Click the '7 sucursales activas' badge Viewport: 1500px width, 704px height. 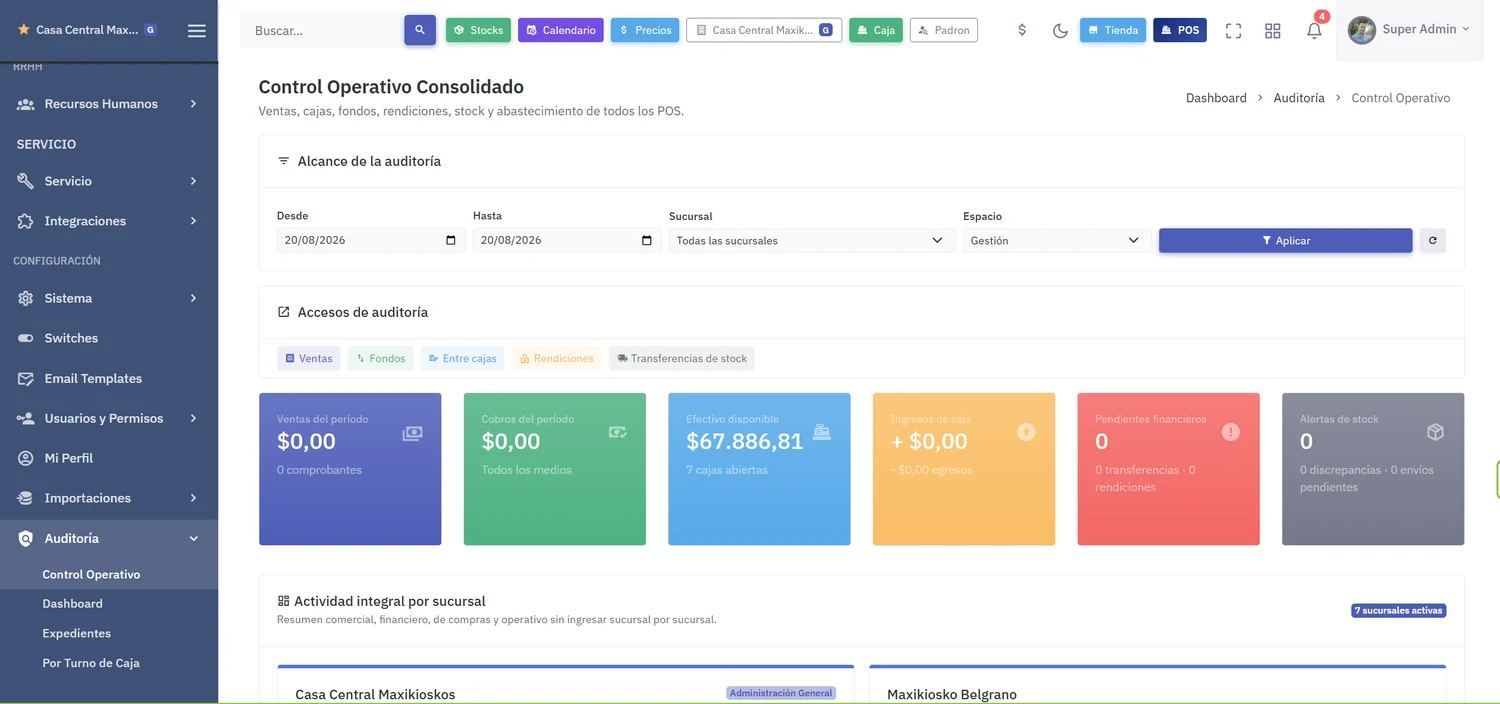pyautogui.click(x=1399, y=610)
